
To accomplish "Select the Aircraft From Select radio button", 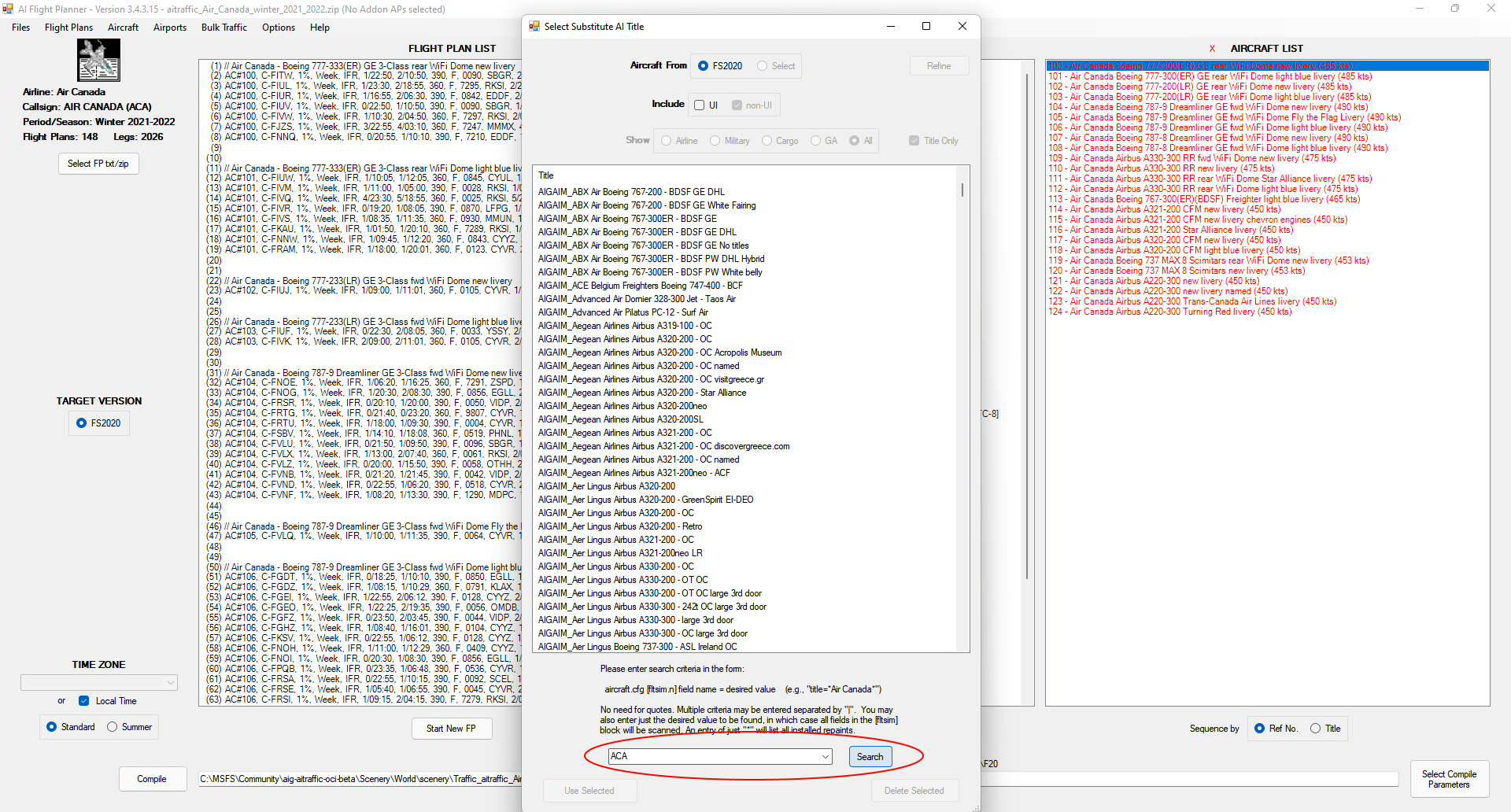I will [762, 66].
